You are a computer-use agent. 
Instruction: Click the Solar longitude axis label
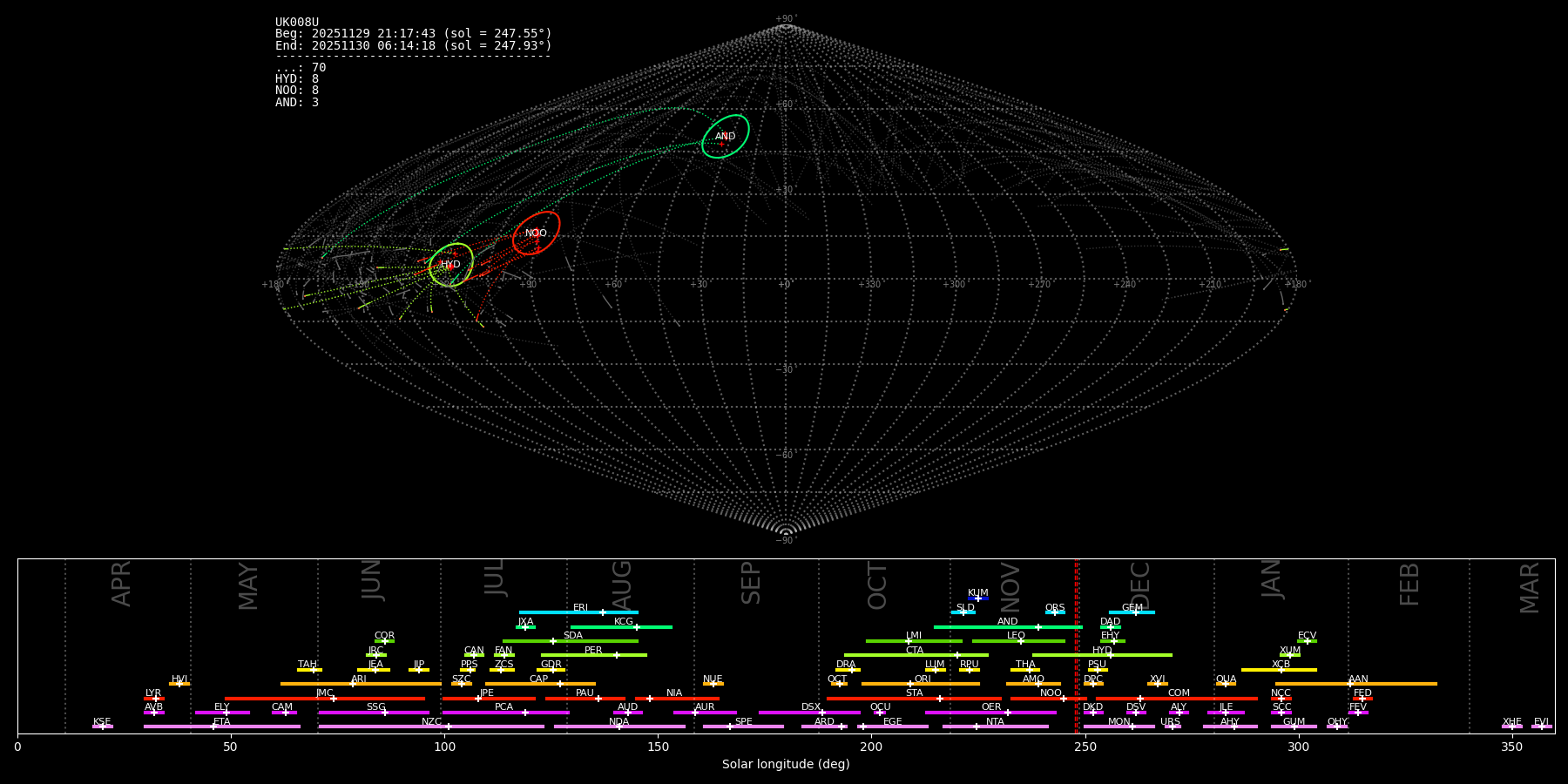(x=785, y=765)
